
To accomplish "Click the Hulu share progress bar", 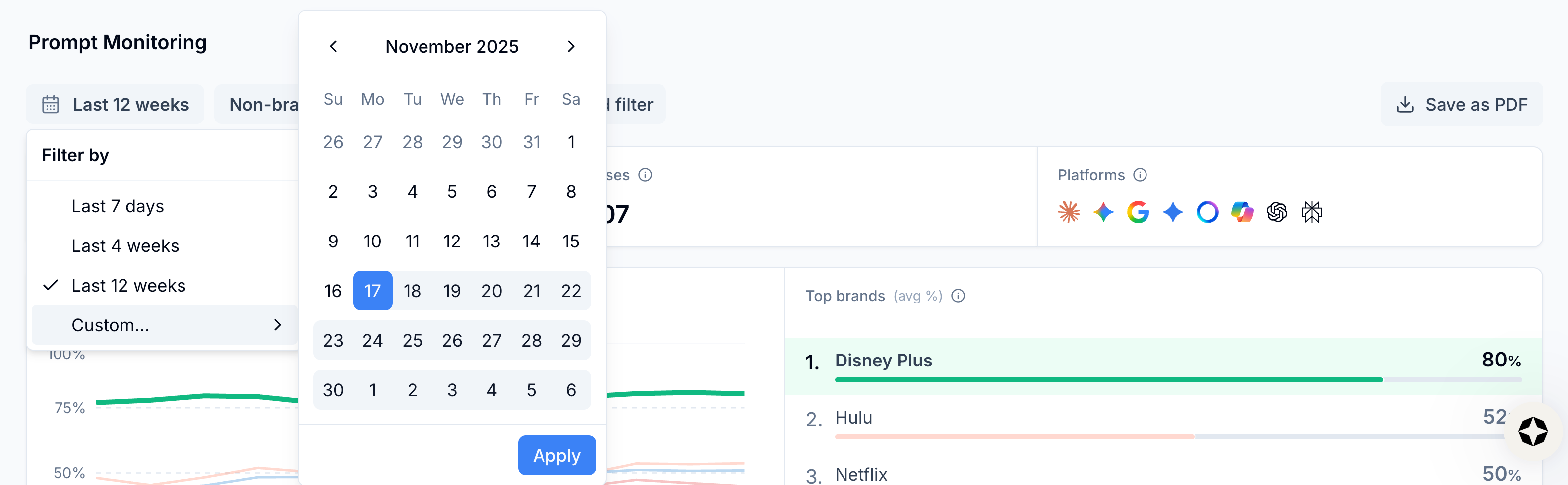I will pyautogui.click(x=1014, y=437).
